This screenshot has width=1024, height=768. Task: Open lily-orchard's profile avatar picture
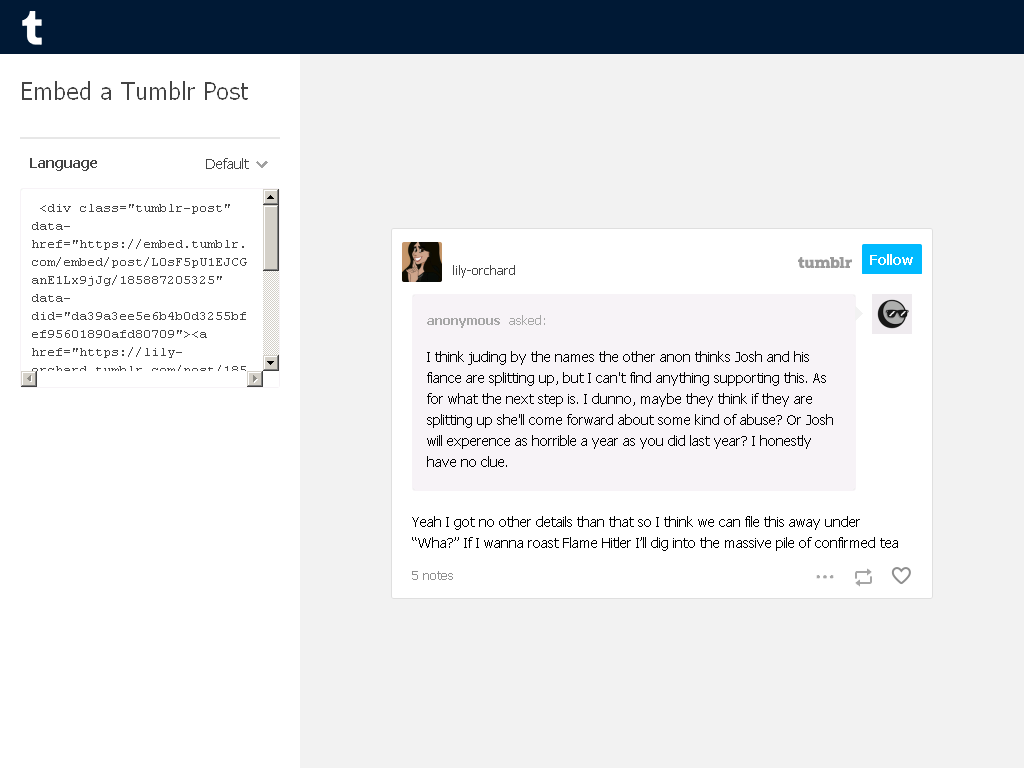[422, 262]
